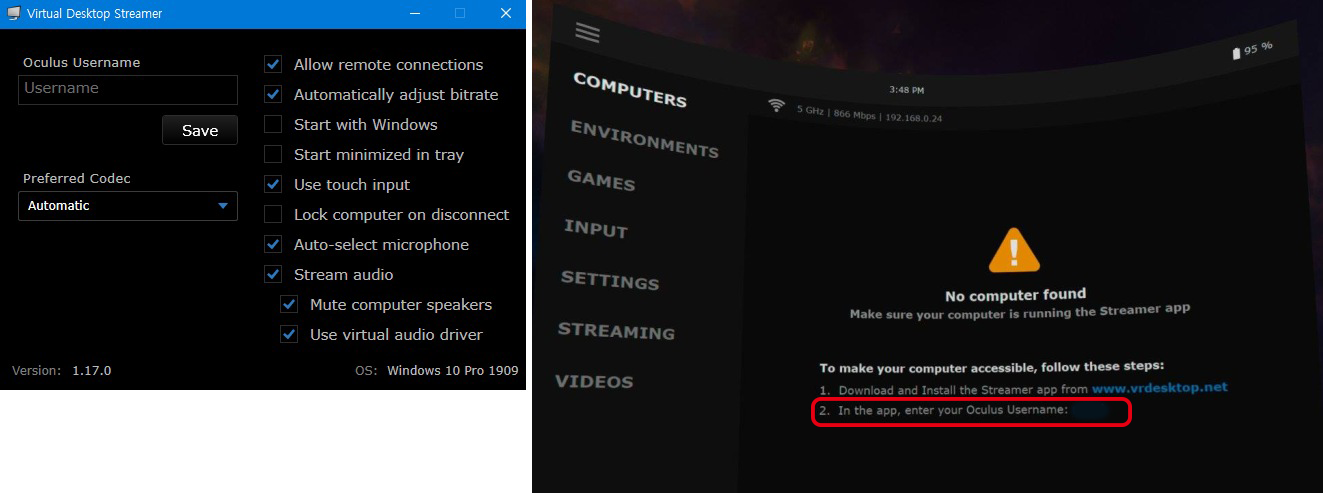The width and height of the screenshot is (1323, 493).
Task: Click the Oculus Username label
Action: [x=81, y=62]
